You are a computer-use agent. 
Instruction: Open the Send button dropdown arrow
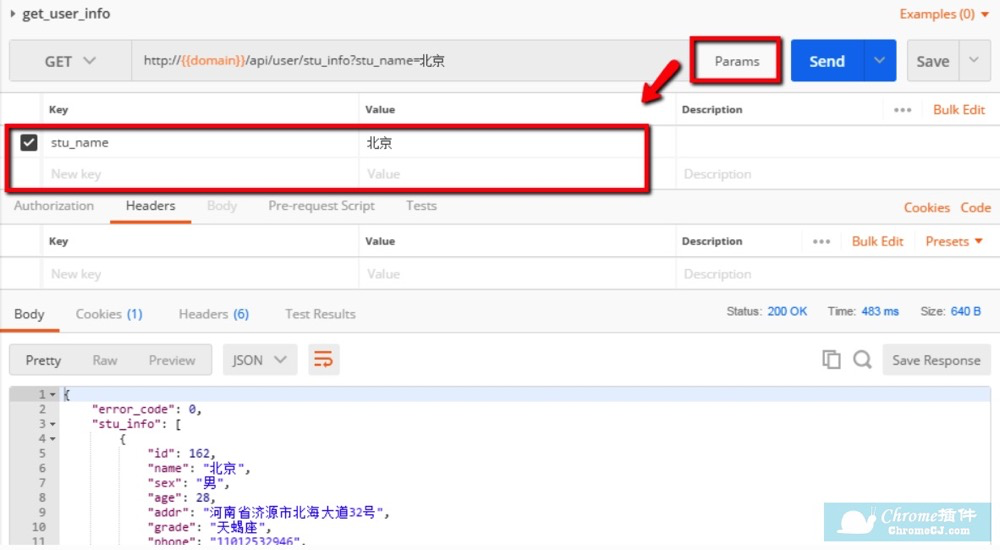(x=879, y=61)
